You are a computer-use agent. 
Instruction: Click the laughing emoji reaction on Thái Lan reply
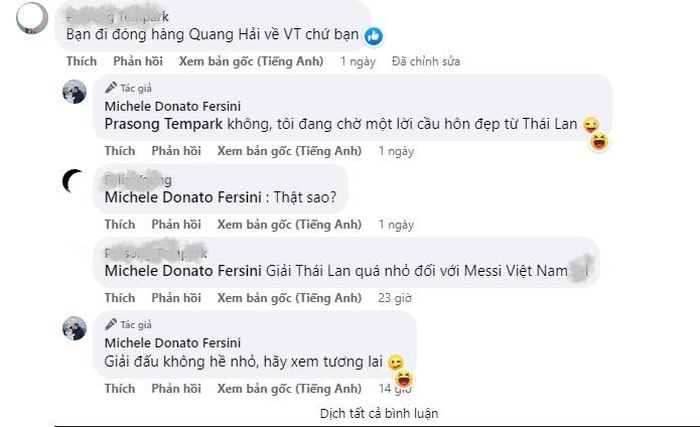(599, 142)
